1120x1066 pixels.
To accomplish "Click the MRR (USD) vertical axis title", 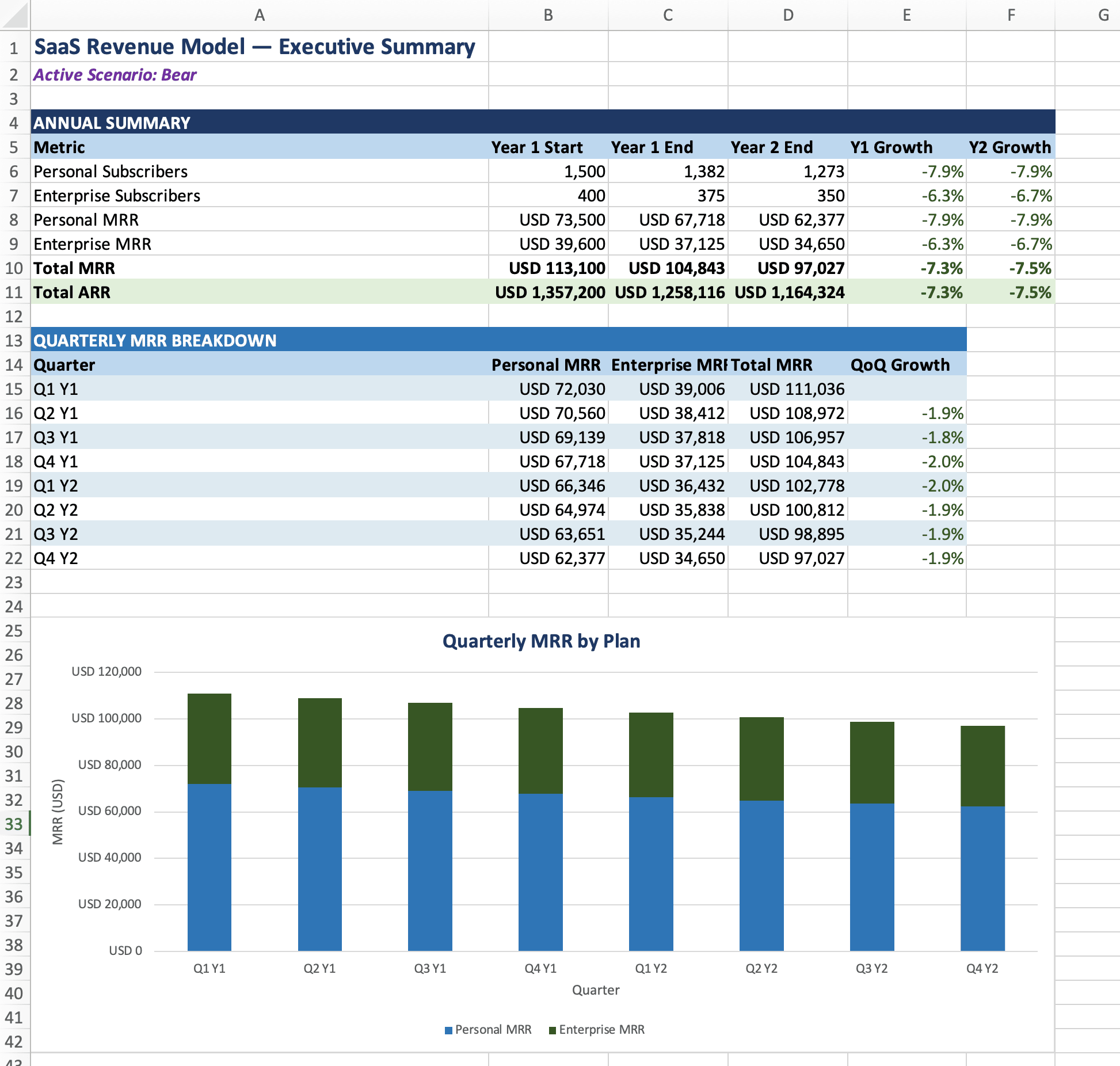I will click(58, 812).
